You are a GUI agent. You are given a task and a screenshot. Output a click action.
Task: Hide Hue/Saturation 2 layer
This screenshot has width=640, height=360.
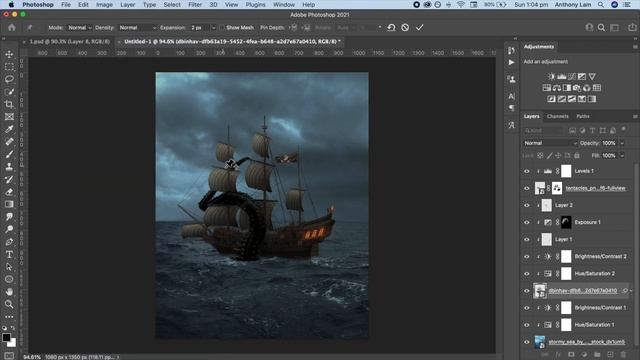[x=527, y=274]
